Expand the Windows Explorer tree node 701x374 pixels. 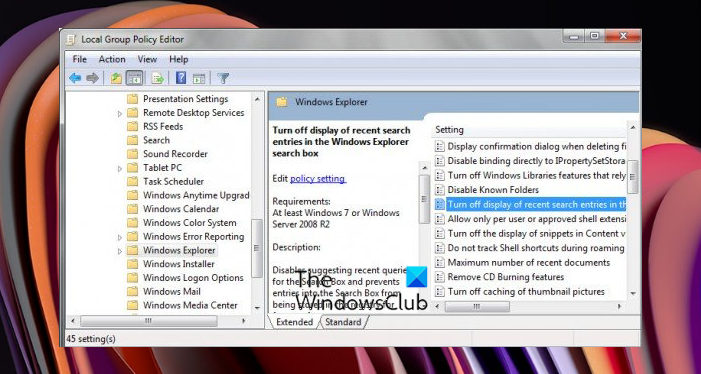(119, 251)
